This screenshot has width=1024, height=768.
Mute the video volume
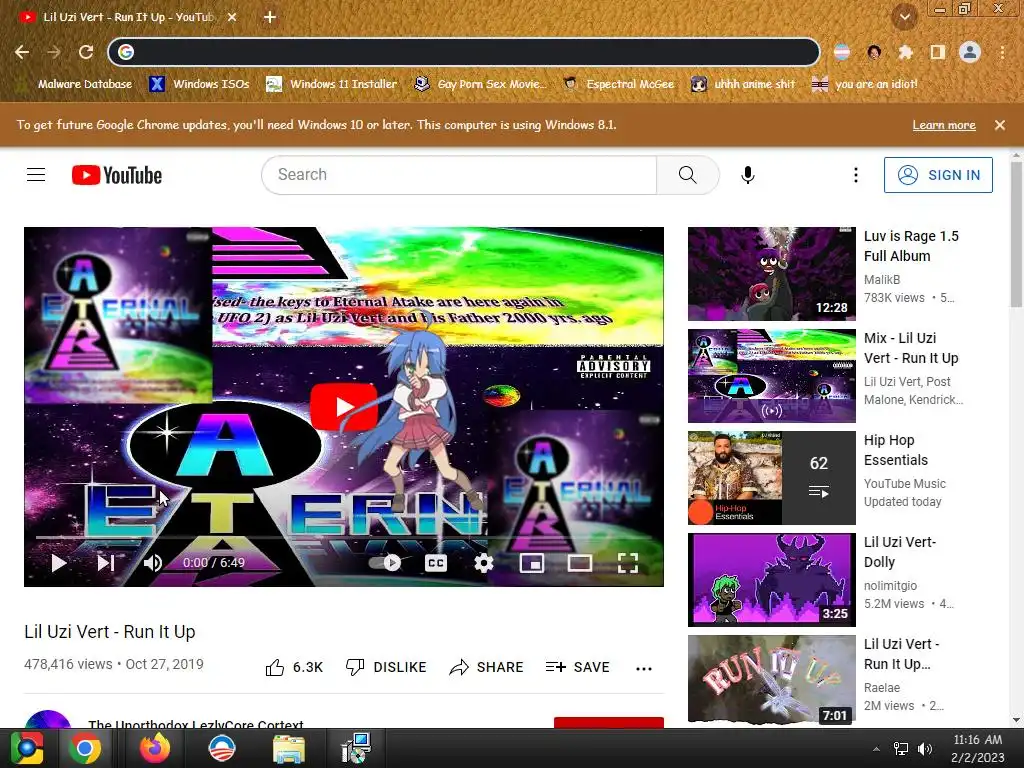coord(153,563)
